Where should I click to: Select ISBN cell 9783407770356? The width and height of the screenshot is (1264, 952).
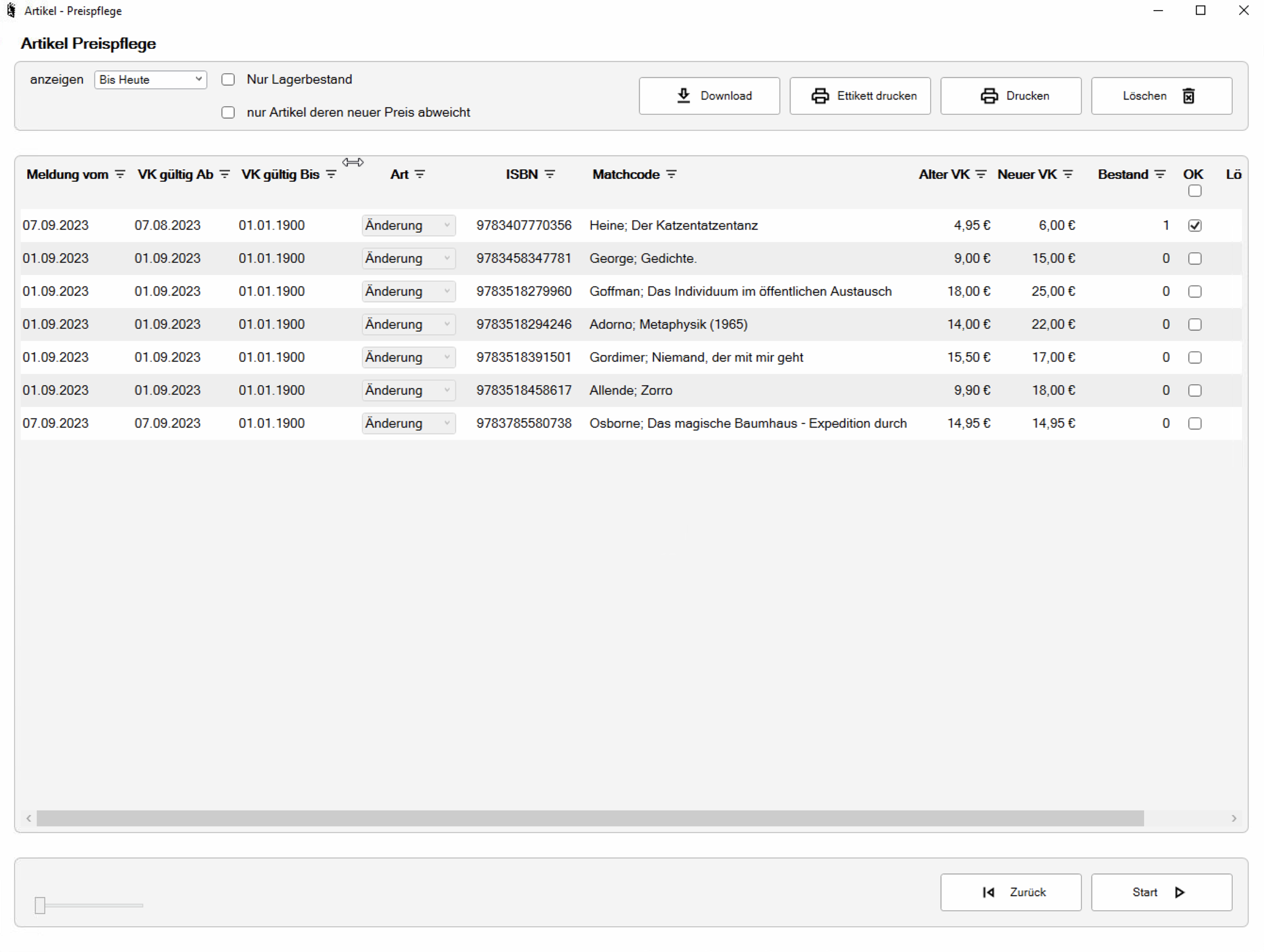(524, 226)
